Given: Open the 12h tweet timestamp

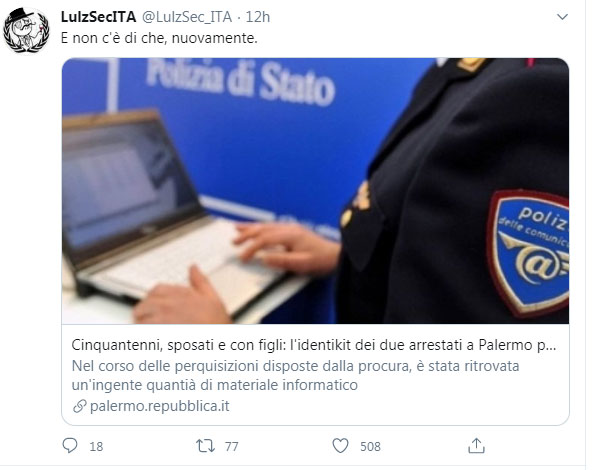Looking at the screenshot, I should (x=258, y=17).
